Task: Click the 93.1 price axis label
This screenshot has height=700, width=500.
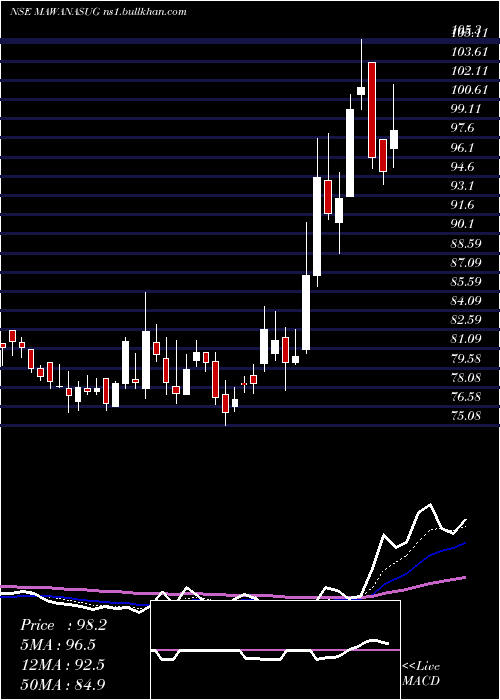Action: [463, 186]
